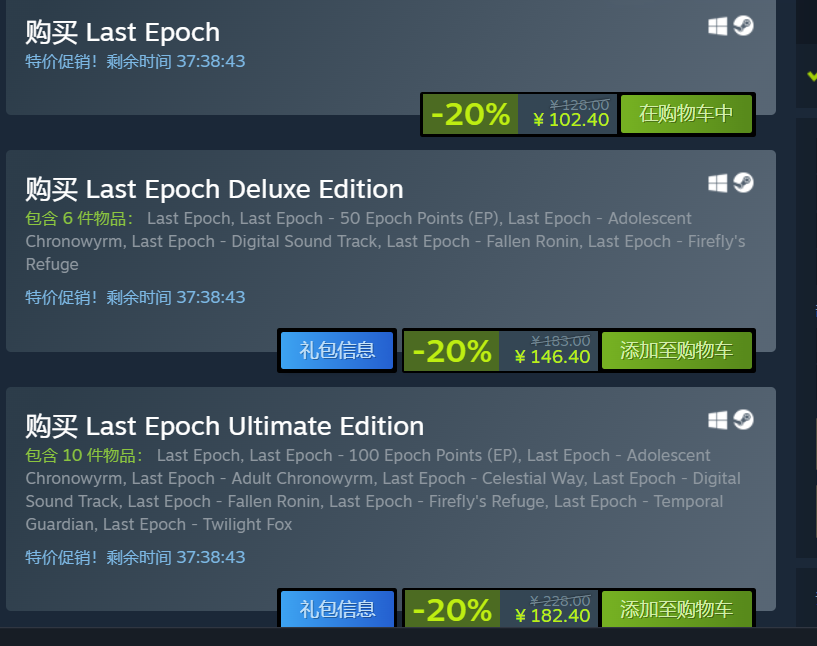This screenshot has width=817, height=646.
Task: Click the 购买 Last Epoch Ultimate Edition title
Action: pyautogui.click(x=225, y=426)
